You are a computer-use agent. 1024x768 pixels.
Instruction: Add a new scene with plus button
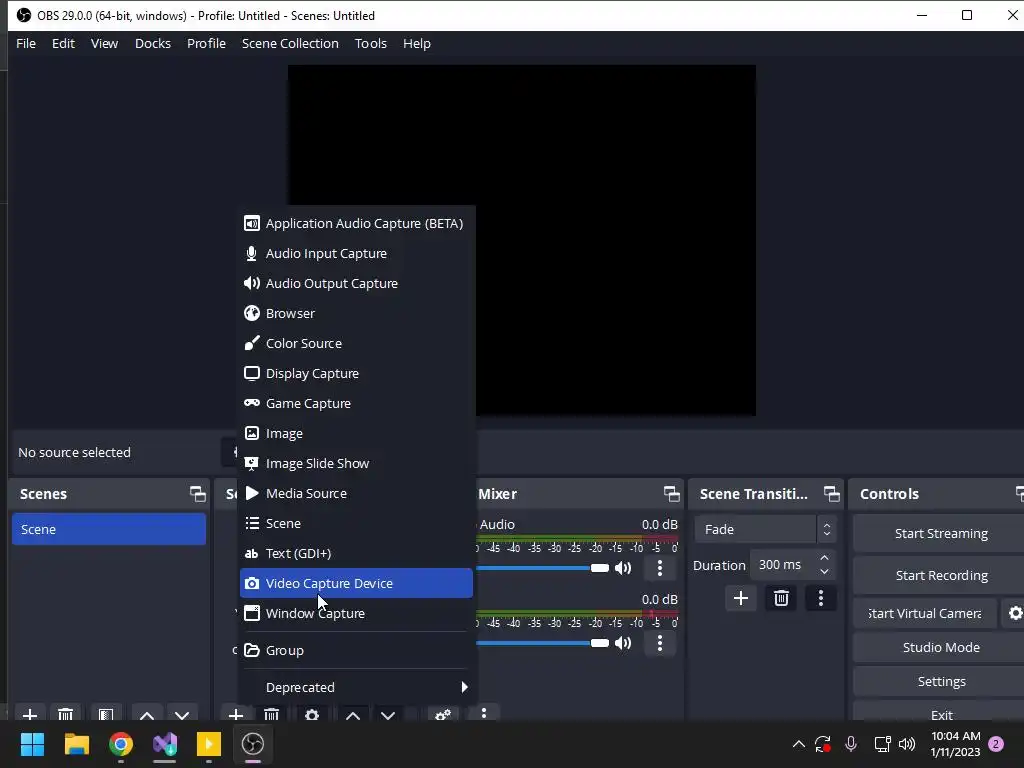point(29,714)
